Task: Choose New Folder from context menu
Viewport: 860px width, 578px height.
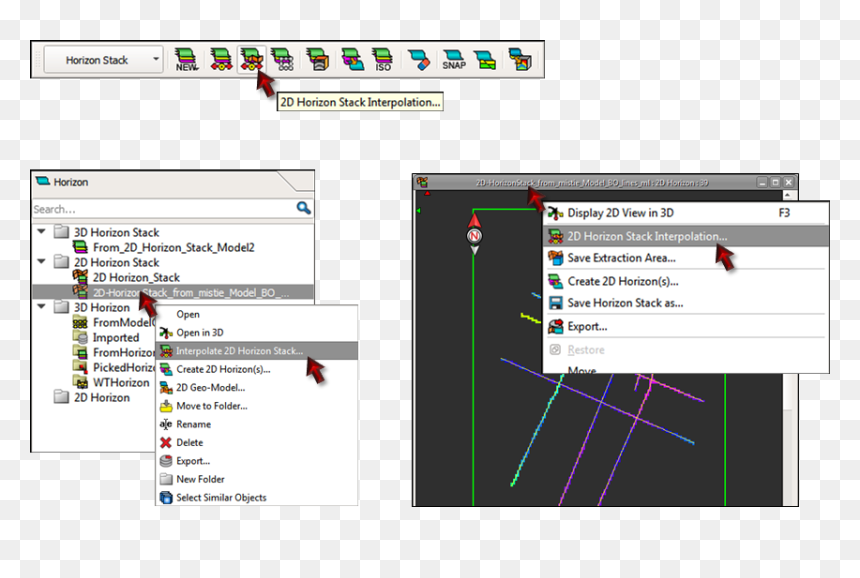Action: pos(257,479)
